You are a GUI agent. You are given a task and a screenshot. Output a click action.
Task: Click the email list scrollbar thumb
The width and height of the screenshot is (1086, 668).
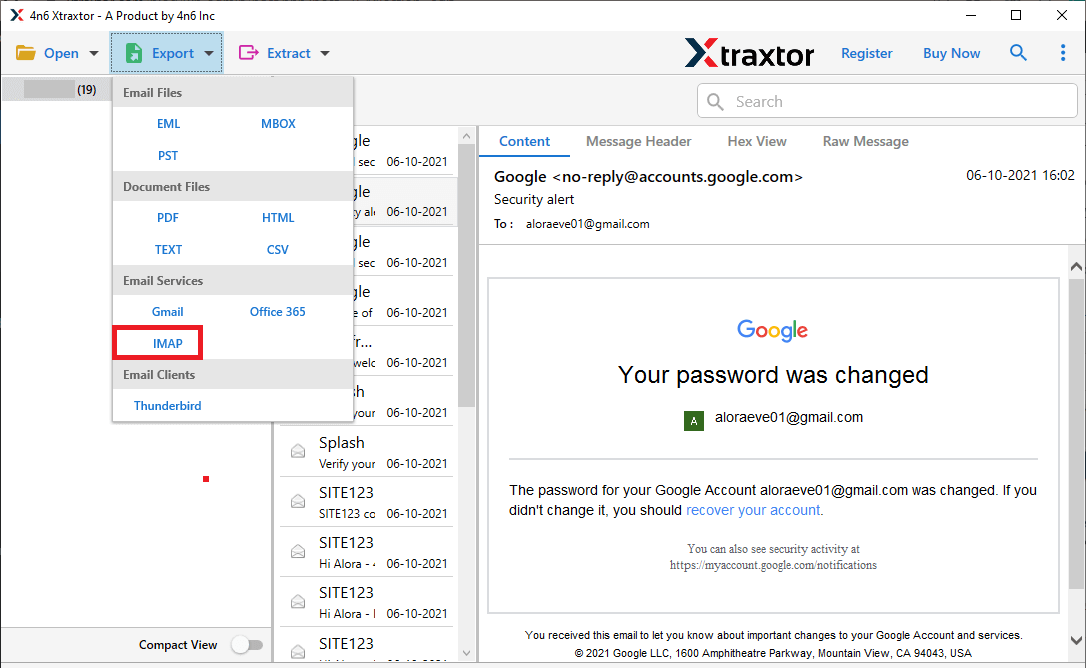[466, 275]
